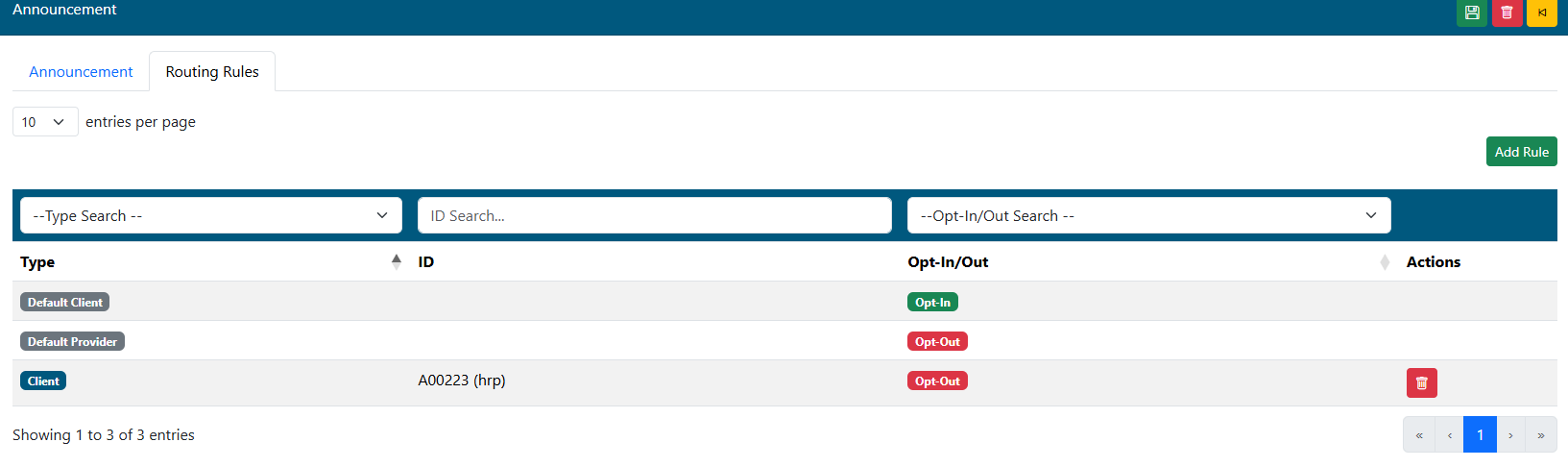Go to last page of results
1568x467 pixels.
[x=1540, y=435]
